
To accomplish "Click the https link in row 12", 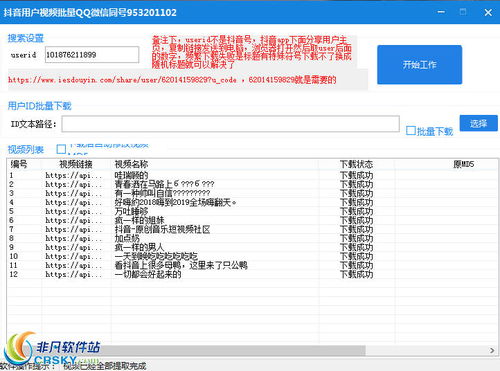I will (x=74, y=274).
